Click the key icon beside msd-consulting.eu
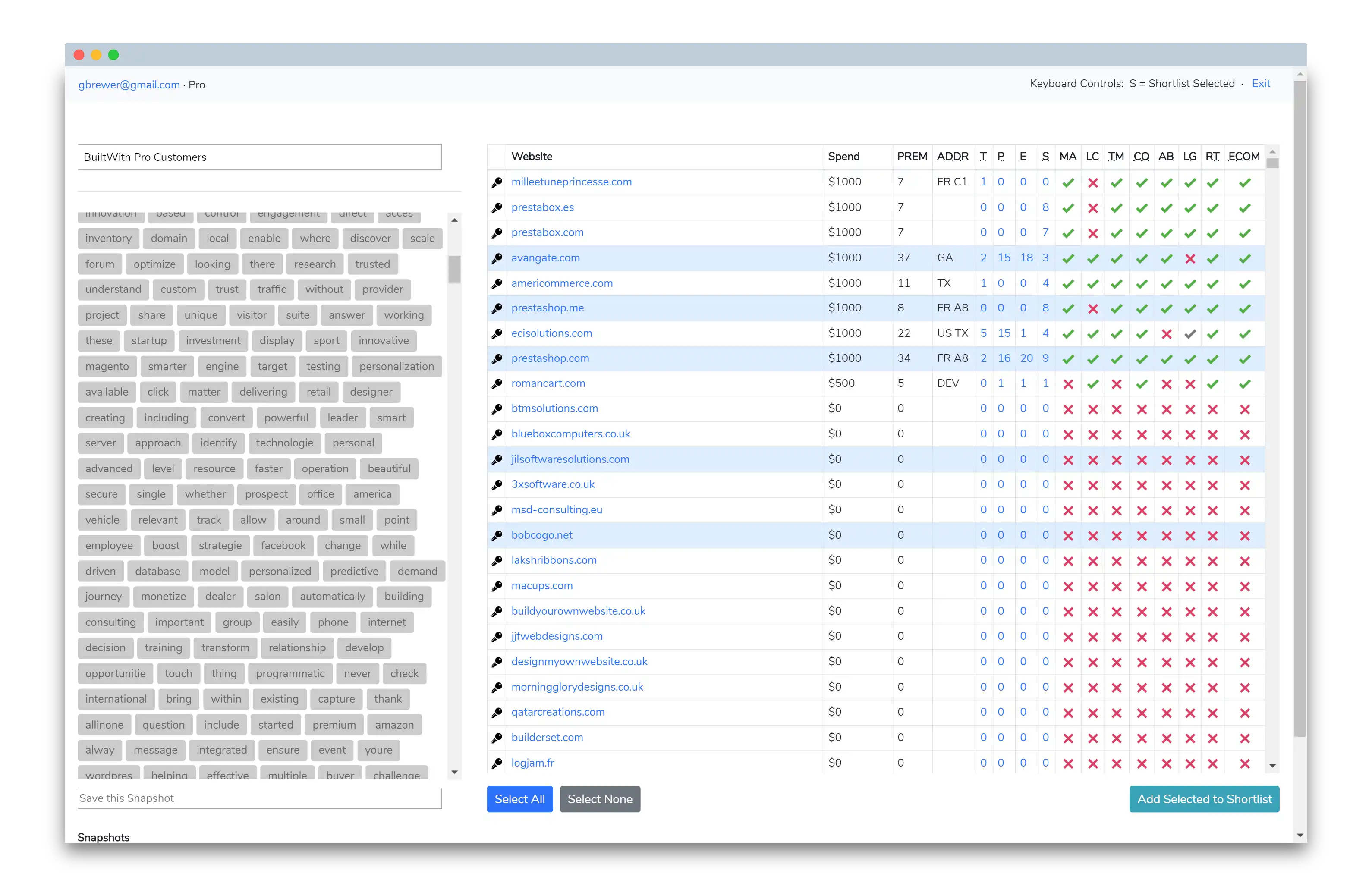1372x886 pixels. [x=497, y=510]
